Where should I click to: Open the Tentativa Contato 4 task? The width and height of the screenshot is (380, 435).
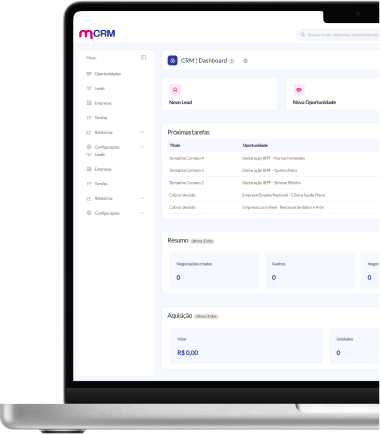(x=186, y=158)
